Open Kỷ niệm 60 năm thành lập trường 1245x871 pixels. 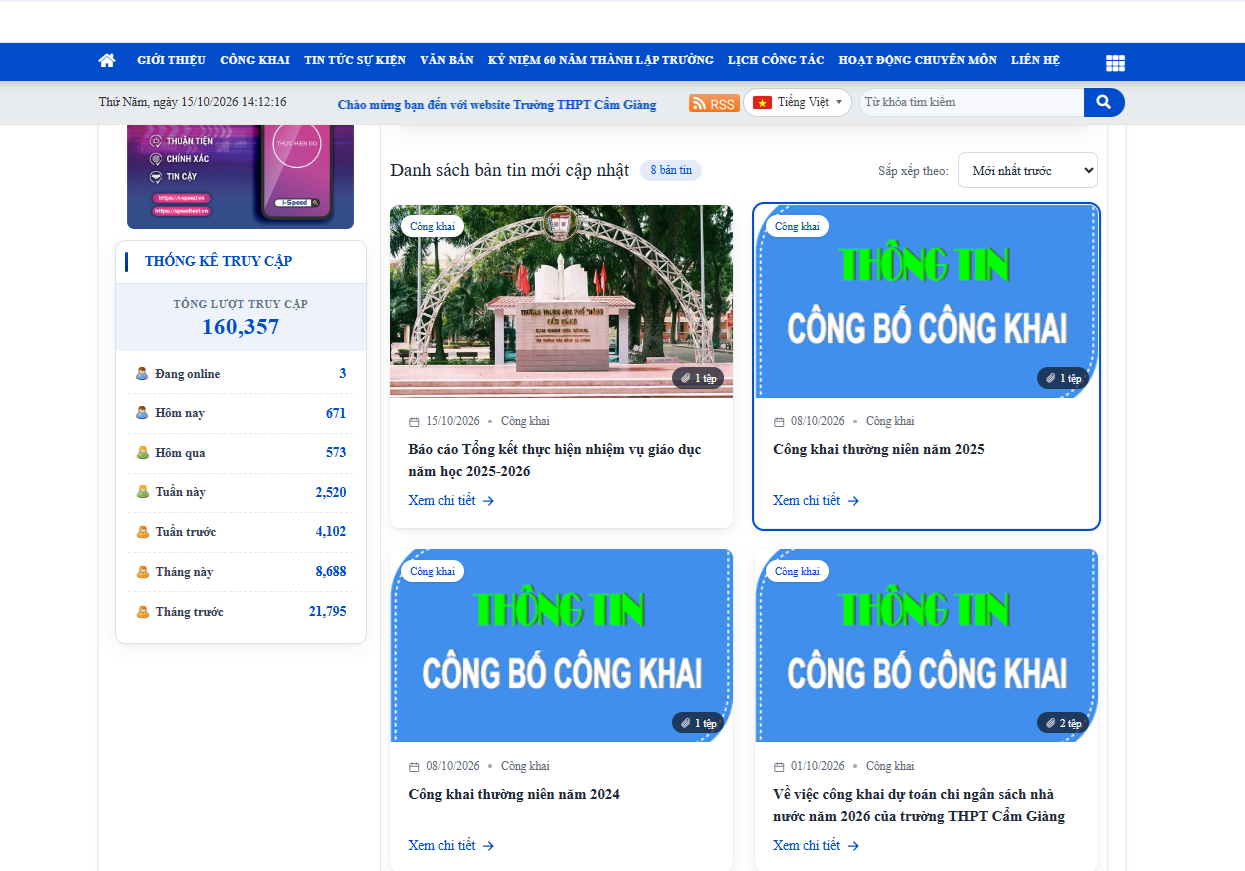pyautogui.click(x=601, y=60)
